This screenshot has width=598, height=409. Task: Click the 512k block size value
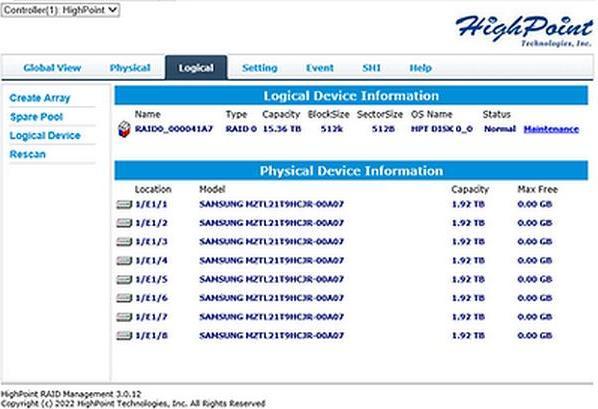click(x=331, y=129)
